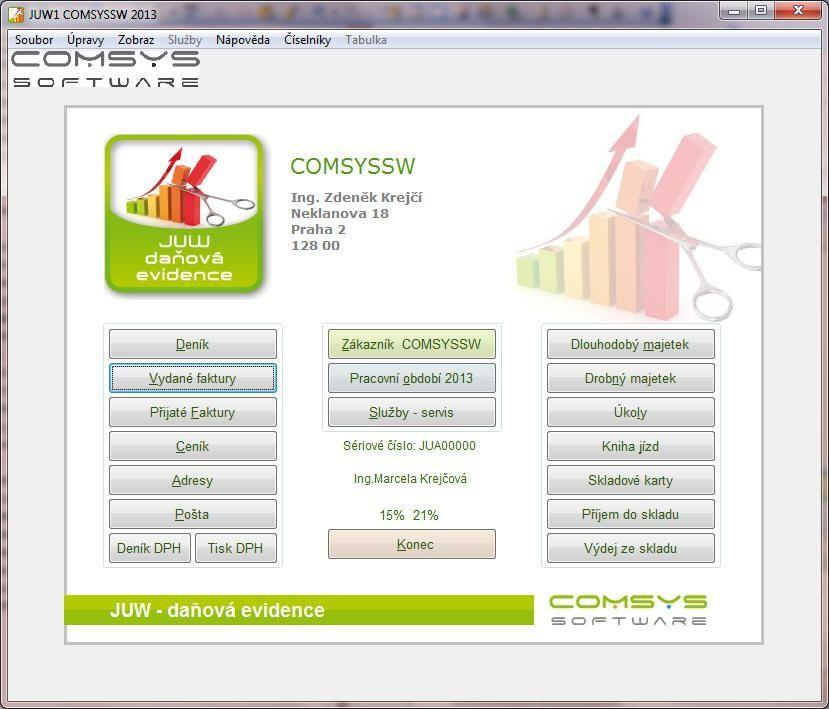The image size is (829, 709).
Task: Open the Soubor menu
Action: 34,40
